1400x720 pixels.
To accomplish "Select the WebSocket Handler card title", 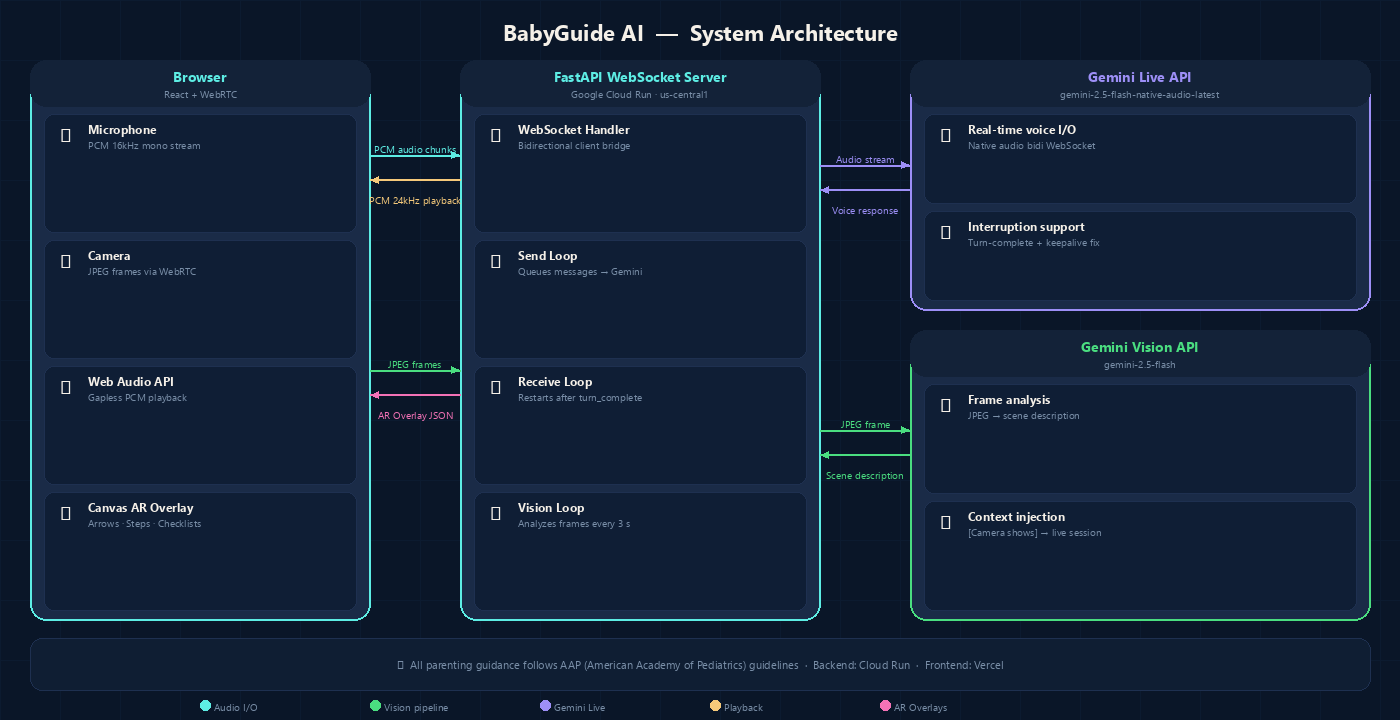I will tap(574, 130).
